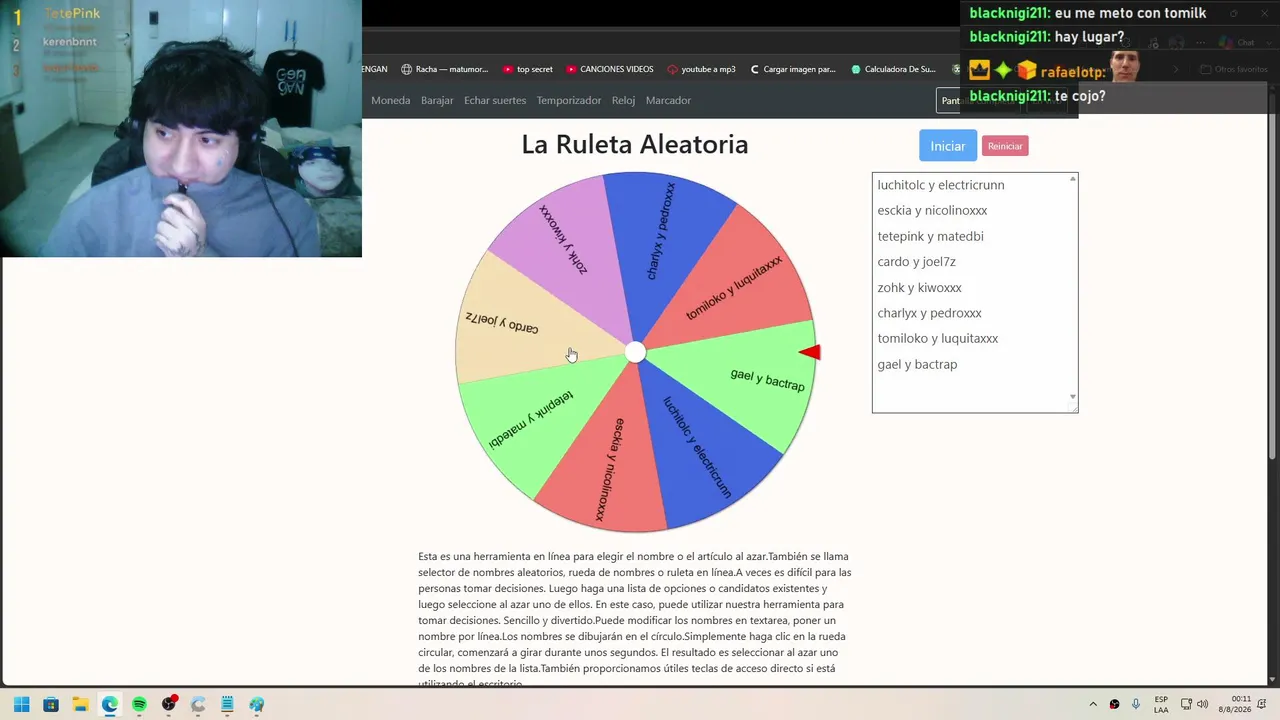Viewport: 1280px width, 720px height.
Task: Open the Echar suertes menu item
Action: (x=495, y=100)
